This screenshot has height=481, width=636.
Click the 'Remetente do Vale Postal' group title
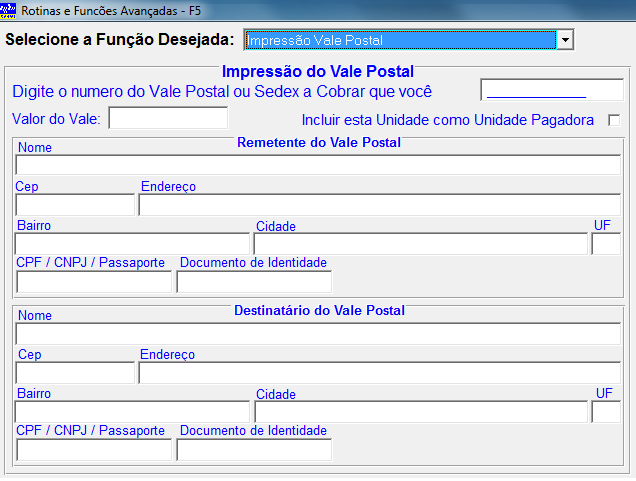pyautogui.click(x=319, y=142)
